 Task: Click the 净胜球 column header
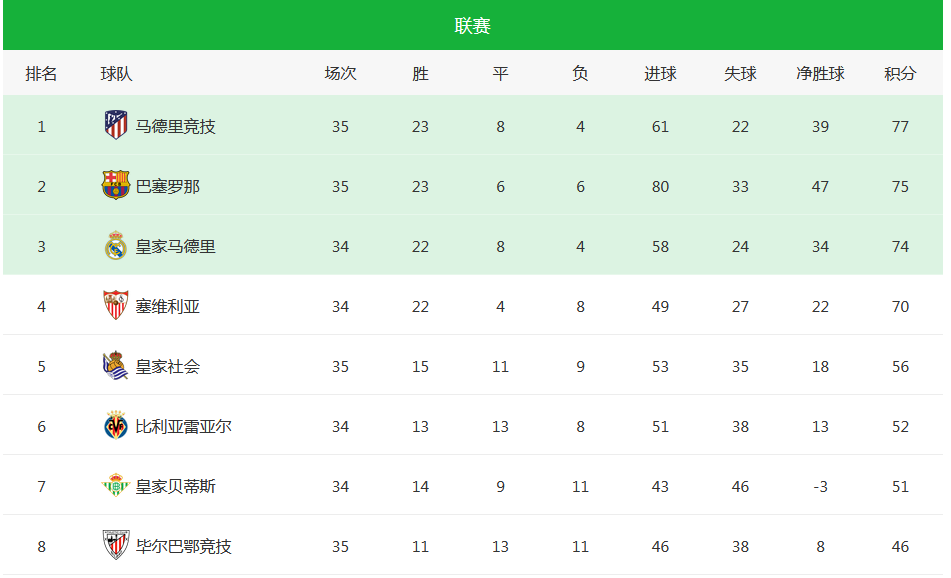pos(820,74)
